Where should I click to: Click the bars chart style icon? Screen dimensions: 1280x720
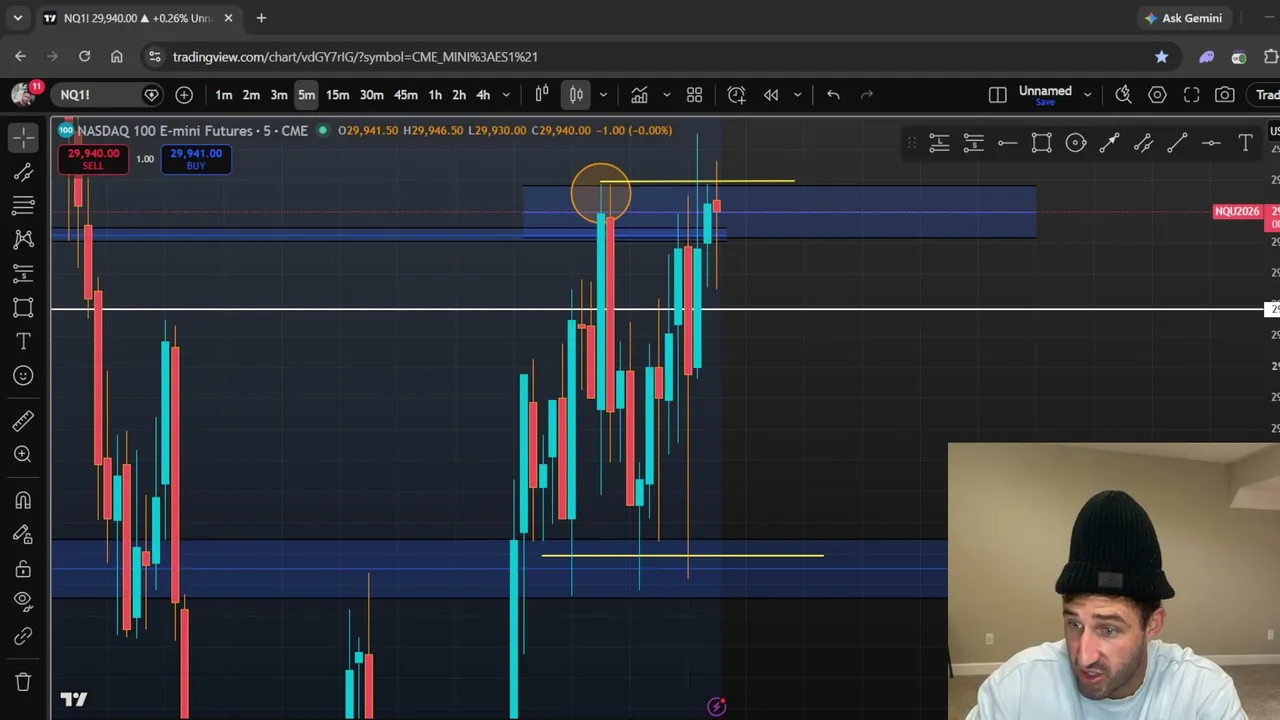pyautogui.click(x=542, y=95)
